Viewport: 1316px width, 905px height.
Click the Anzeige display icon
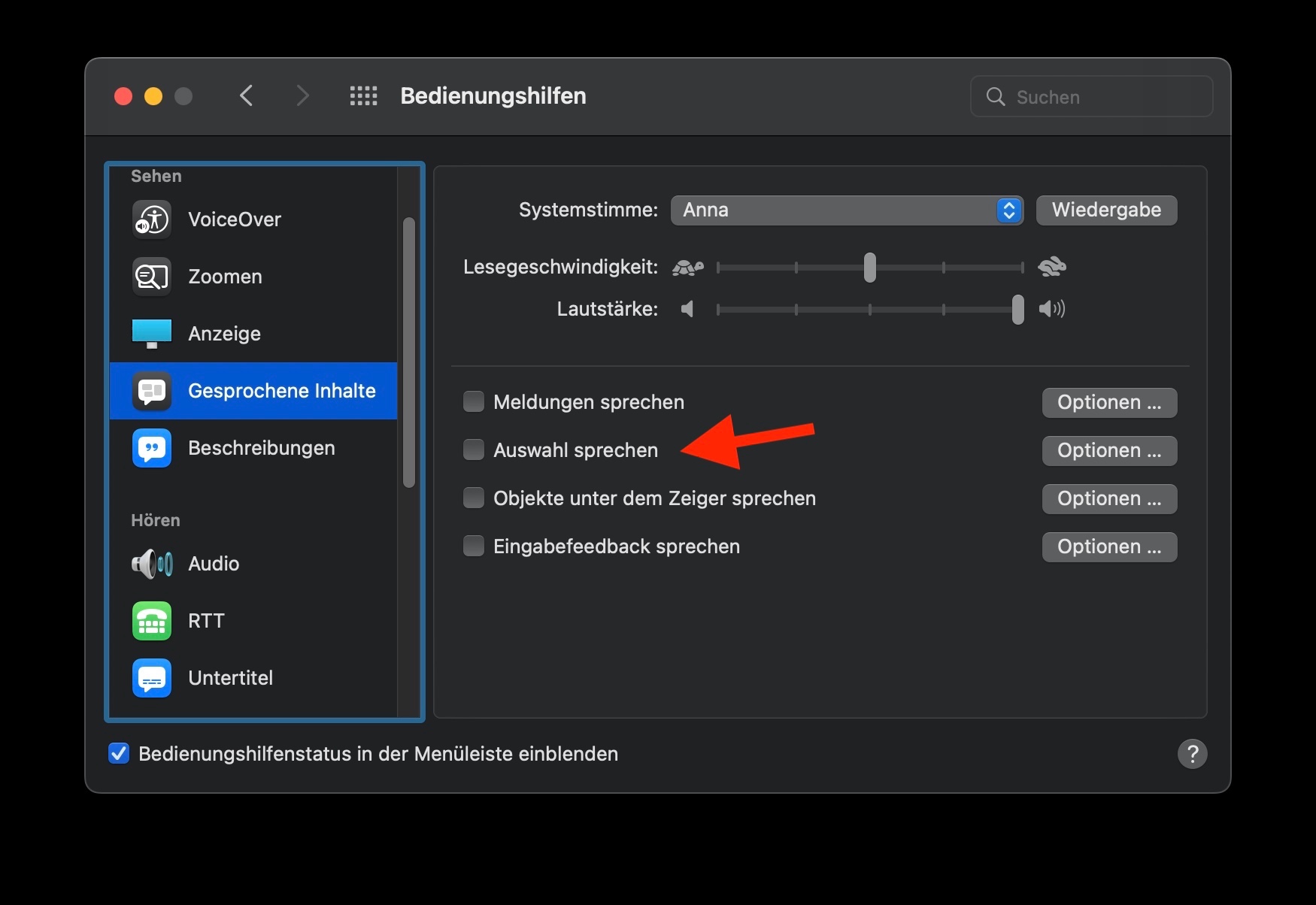pos(152,334)
